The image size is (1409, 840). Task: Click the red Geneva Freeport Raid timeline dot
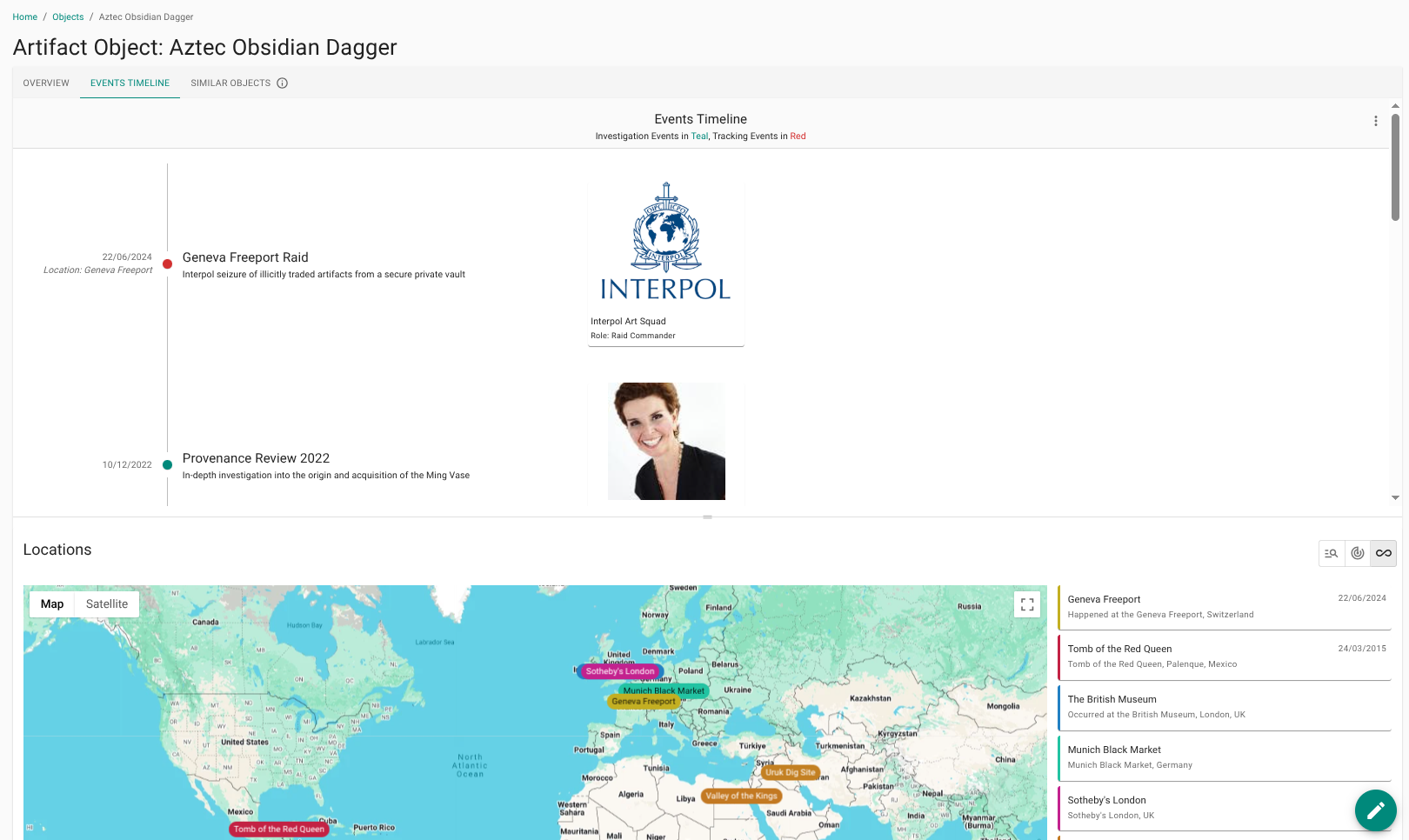(x=168, y=264)
